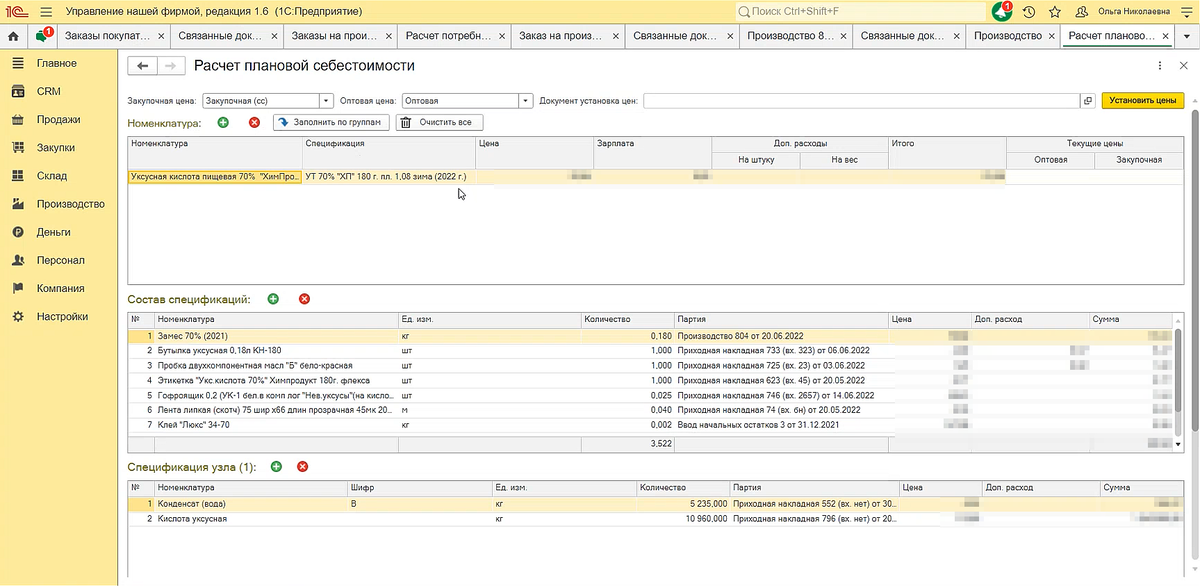Click the notifications bell icon

pos(1001,11)
